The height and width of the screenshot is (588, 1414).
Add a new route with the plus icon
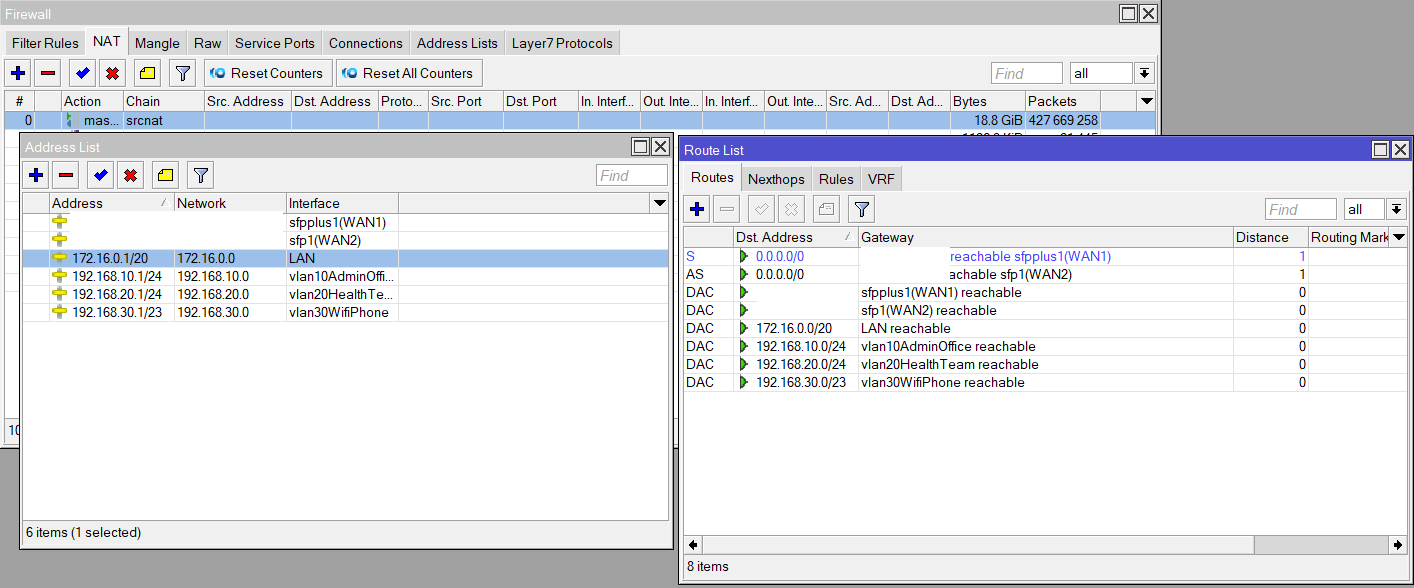point(697,208)
